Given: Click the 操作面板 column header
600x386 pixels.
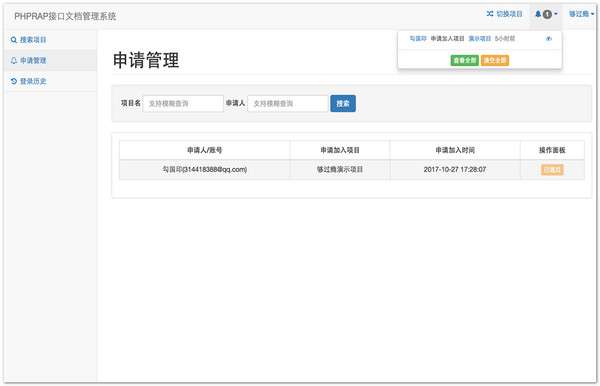Looking at the screenshot, I should [x=552, y=150].
